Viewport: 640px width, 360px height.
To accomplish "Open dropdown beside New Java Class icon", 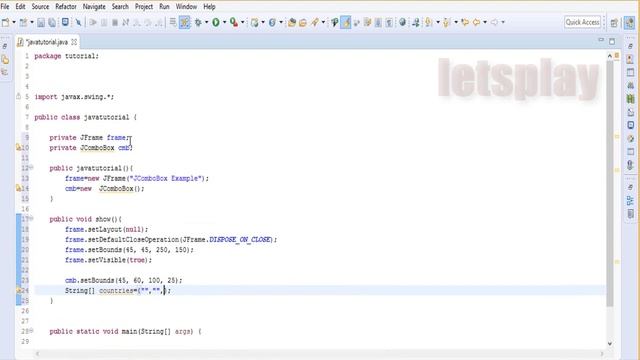I will [280, 22].
